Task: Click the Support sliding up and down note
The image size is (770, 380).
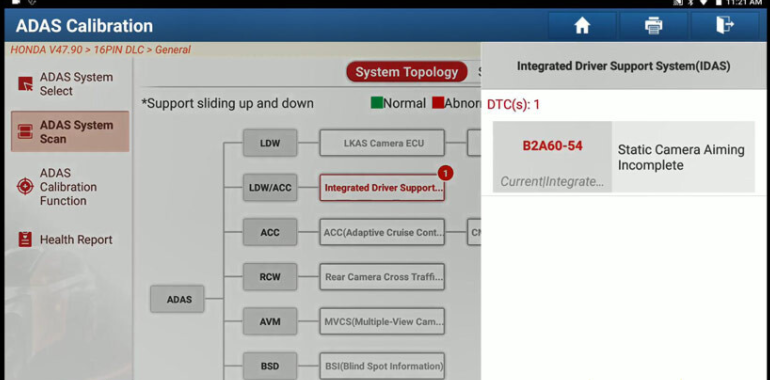Action: tap(227, 104)
